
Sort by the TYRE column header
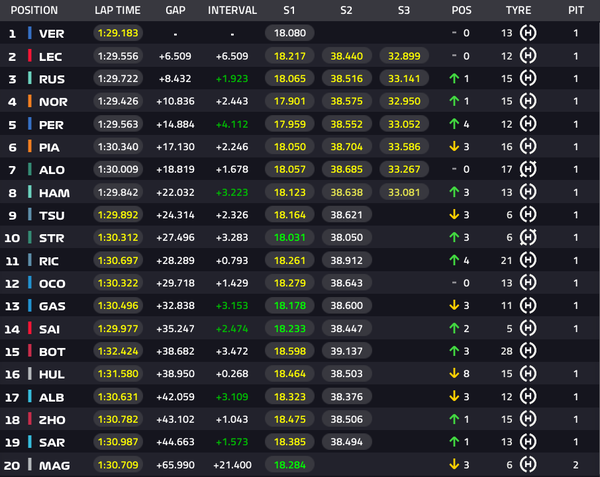(518, 10)
